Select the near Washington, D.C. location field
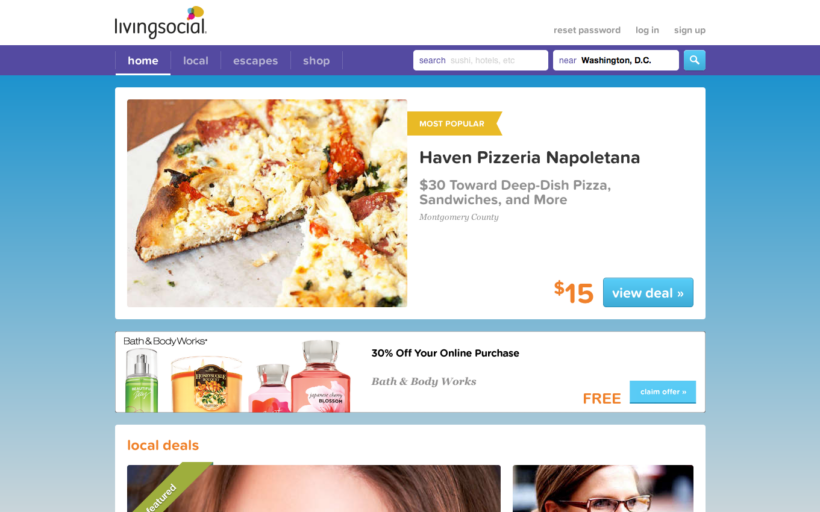820x512 pixels. pyautogui.click(x=616, y=60)
